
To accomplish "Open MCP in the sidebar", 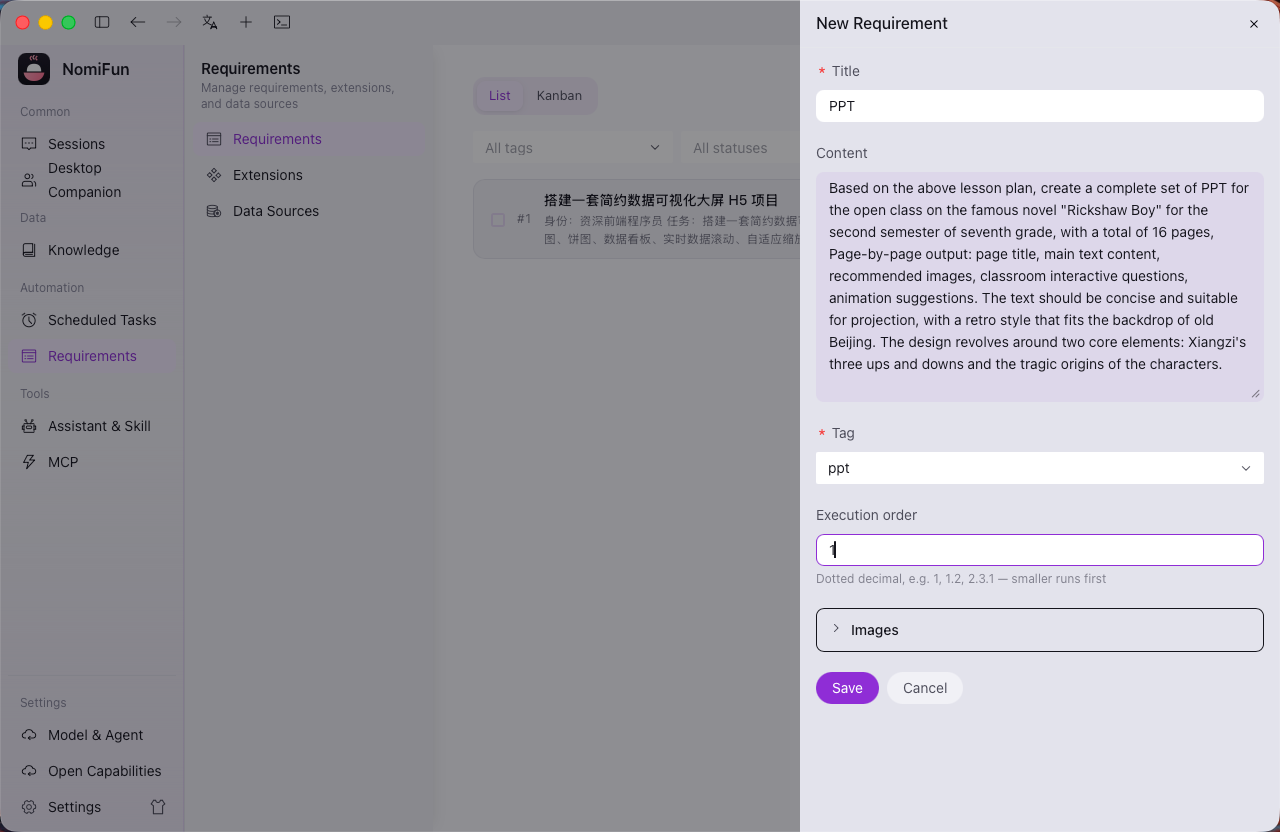I will [92, 462].
